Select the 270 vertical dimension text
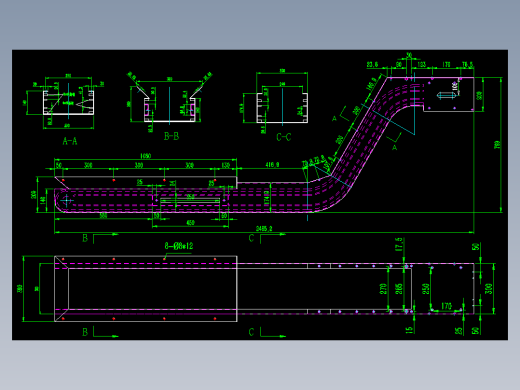The width and height of the screenshot is (520, 390). point(383,289)
